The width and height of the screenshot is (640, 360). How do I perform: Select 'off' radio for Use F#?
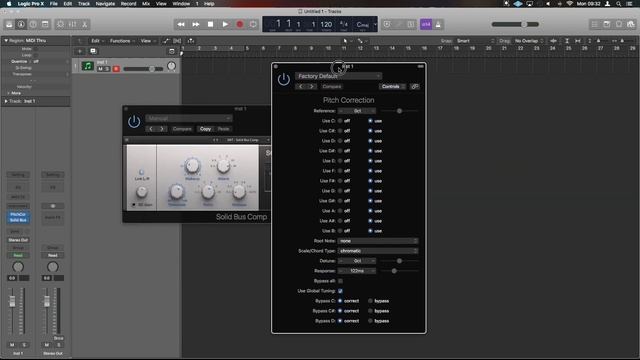(340, 181)
